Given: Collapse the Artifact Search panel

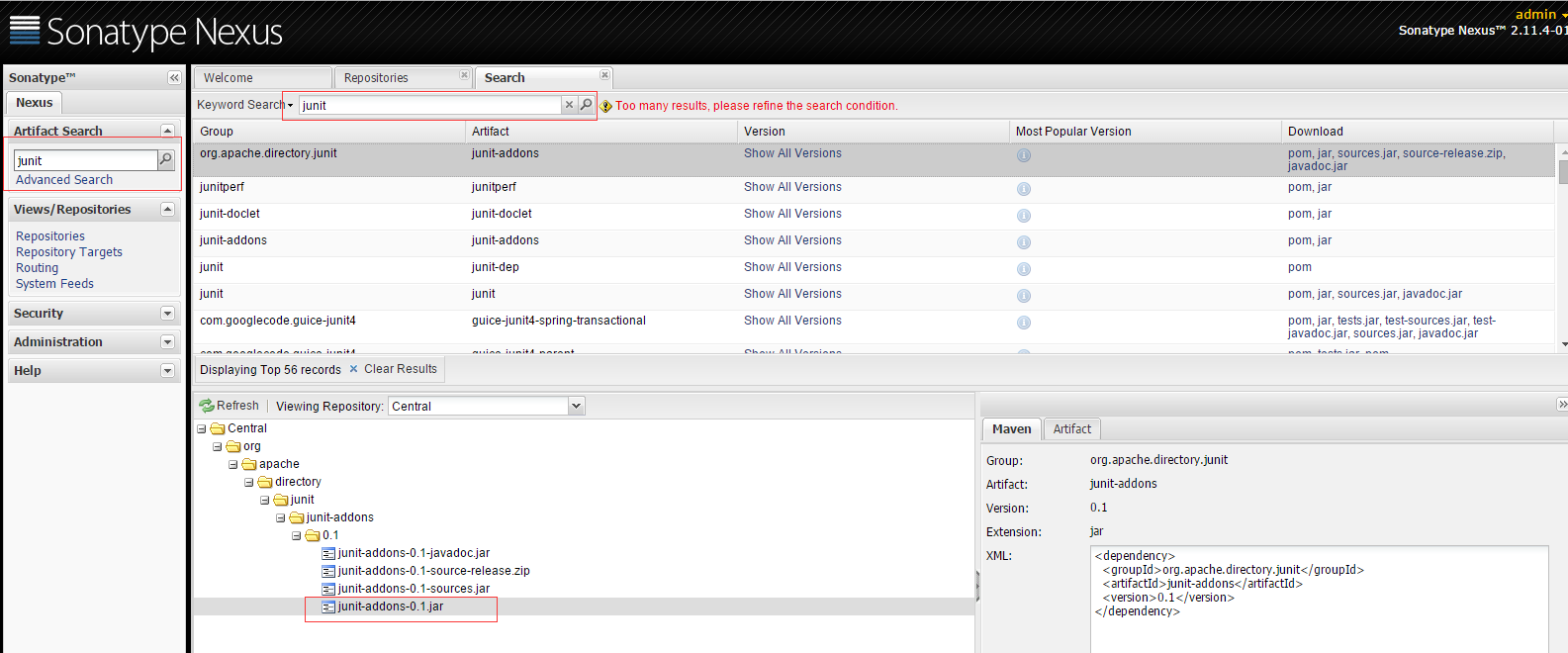Looking at the screenshot, I should pos(167,131).
